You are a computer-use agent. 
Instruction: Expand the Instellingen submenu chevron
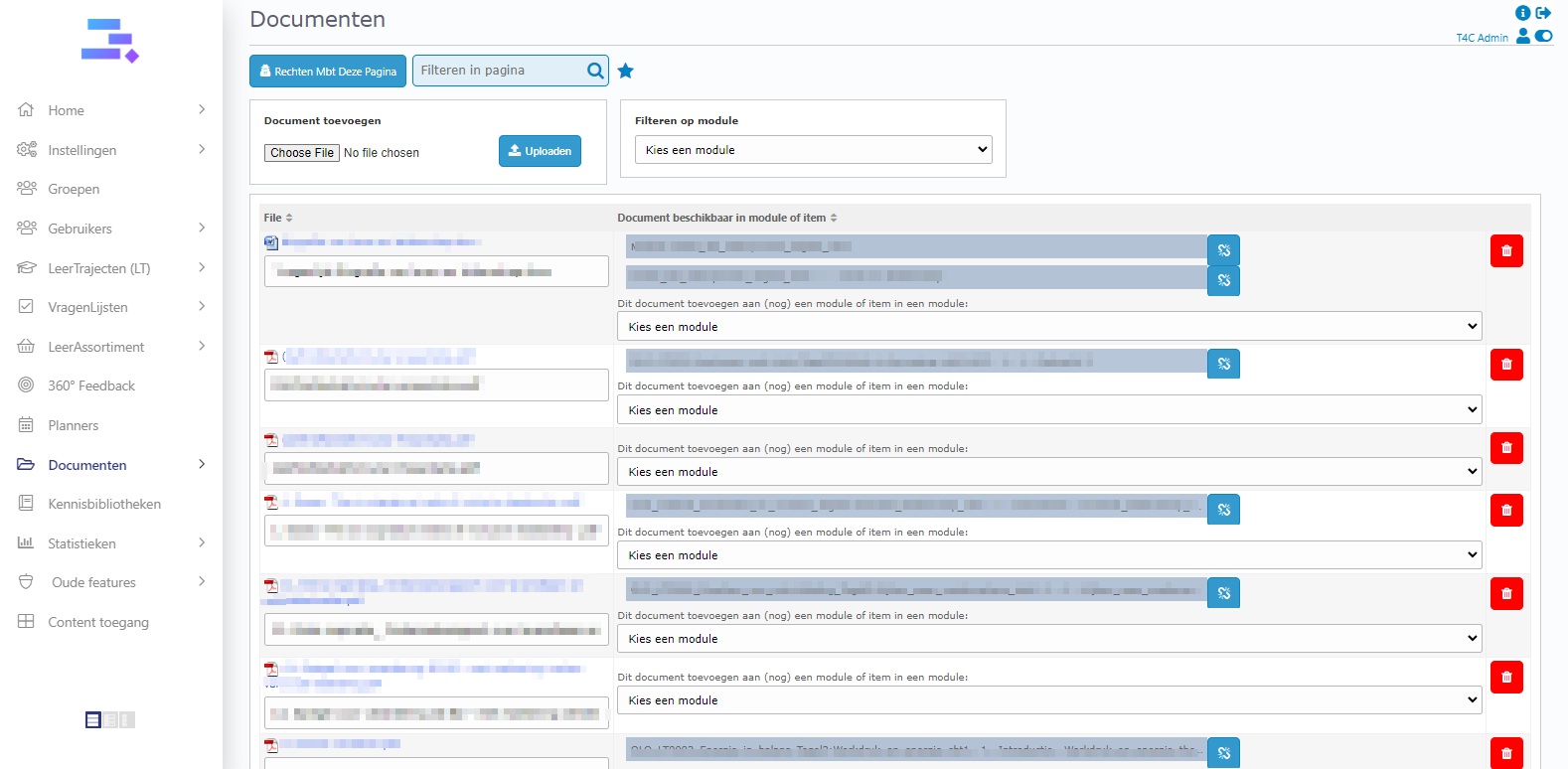coord(202,149)
